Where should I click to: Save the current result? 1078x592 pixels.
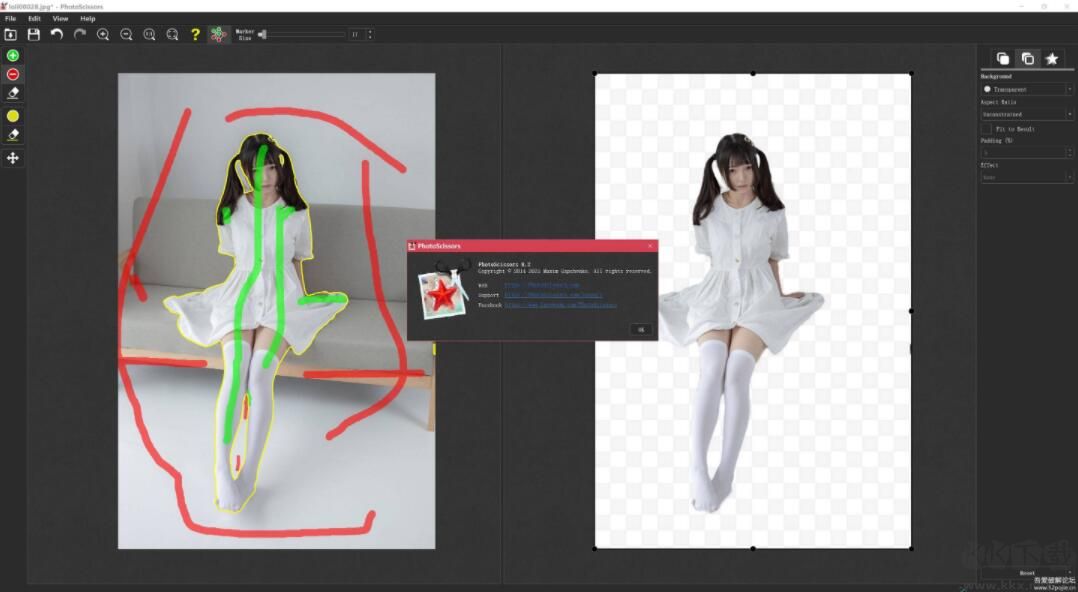(x=33, y=34)
